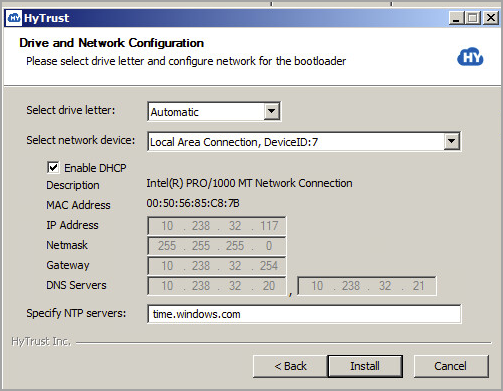Click the HyTrust title bar icon
The height and width of the screenshot is (391, 503).
click(14, 18)
